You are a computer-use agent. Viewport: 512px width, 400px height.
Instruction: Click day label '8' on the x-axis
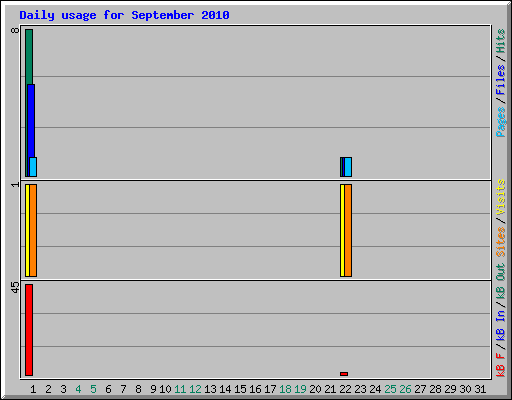pyautogui.click(x=138, y=389)
